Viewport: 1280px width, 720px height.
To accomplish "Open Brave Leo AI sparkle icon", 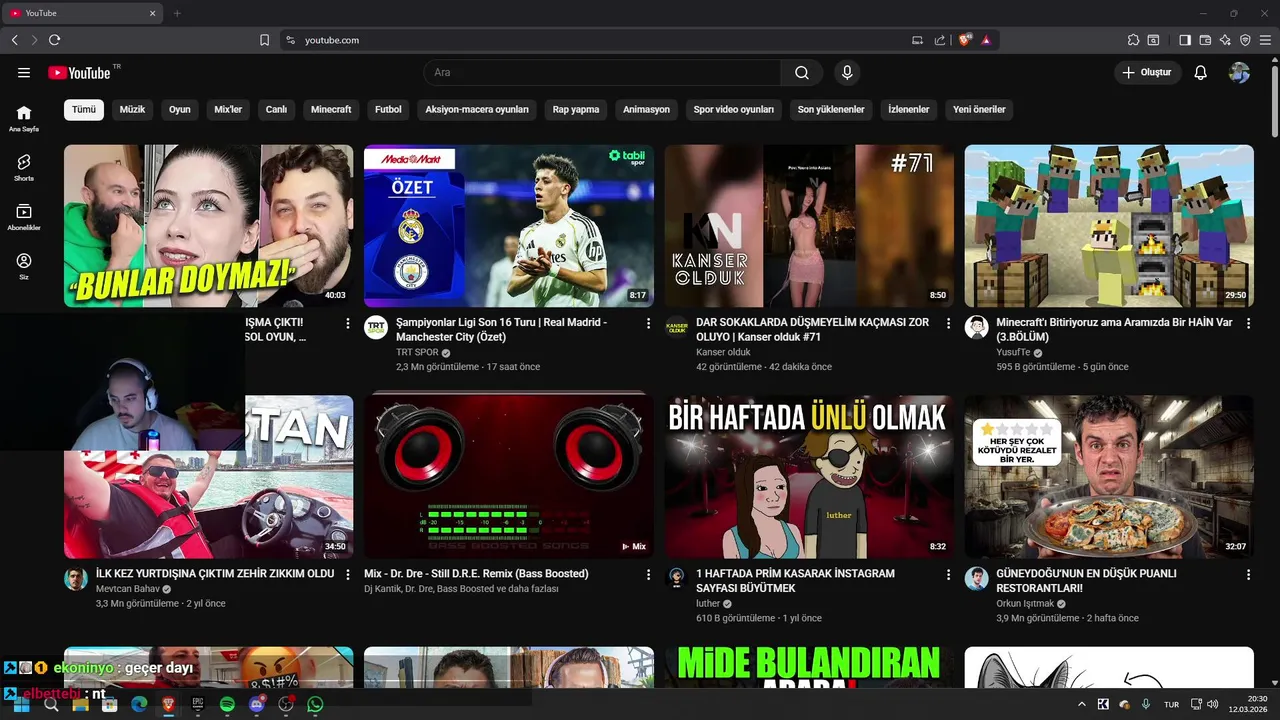I will (x=1225, y=40).
